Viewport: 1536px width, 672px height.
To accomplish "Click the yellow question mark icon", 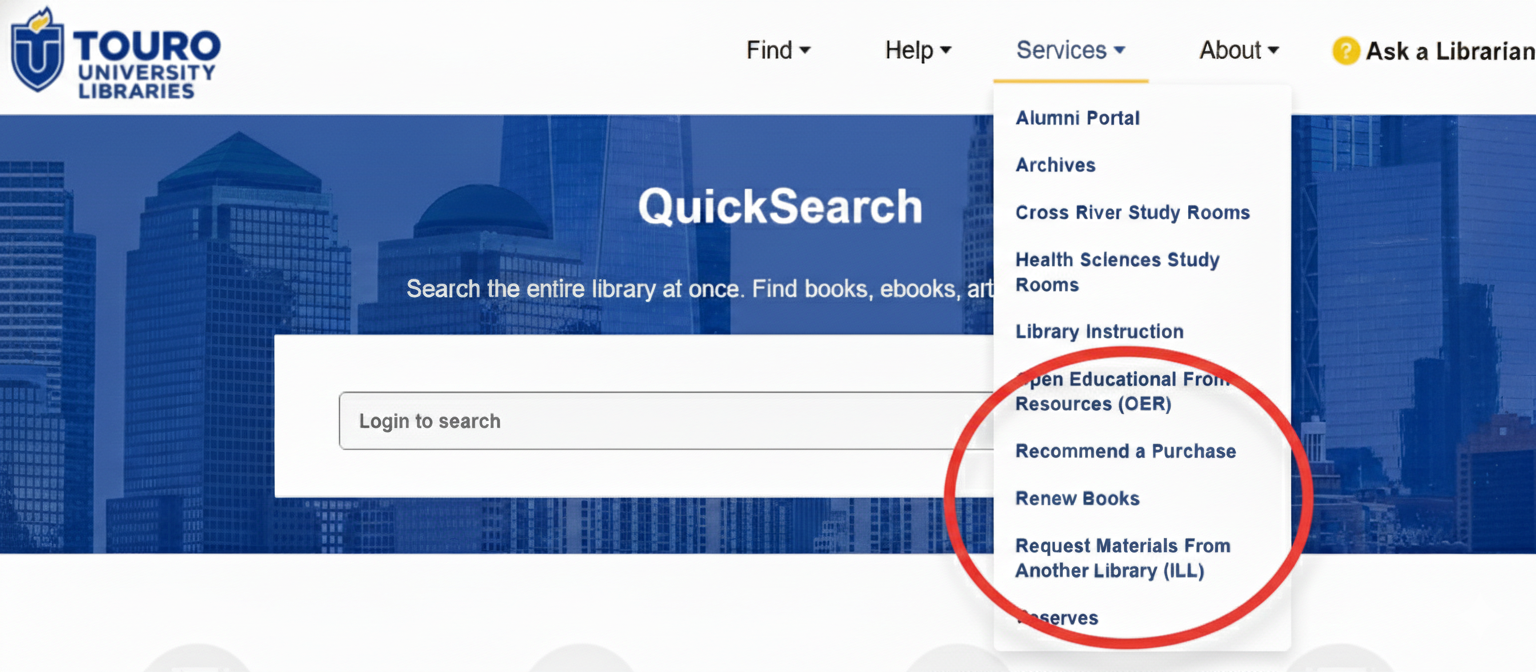I will 1345,51.
